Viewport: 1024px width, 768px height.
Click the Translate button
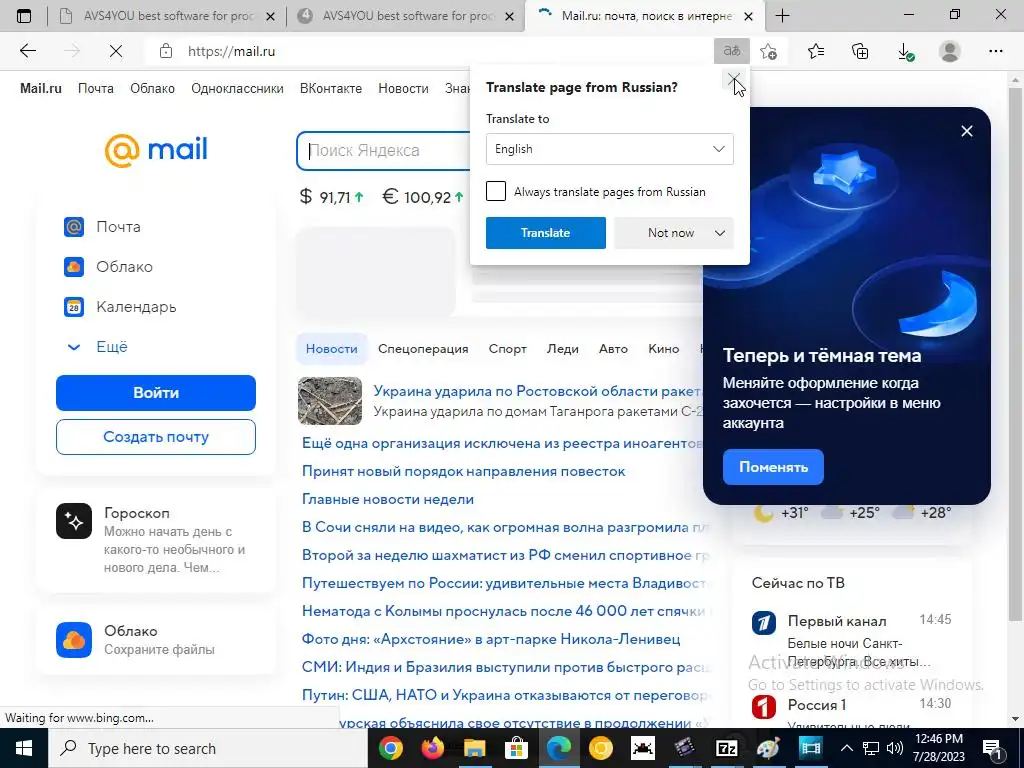coord(545,233)
